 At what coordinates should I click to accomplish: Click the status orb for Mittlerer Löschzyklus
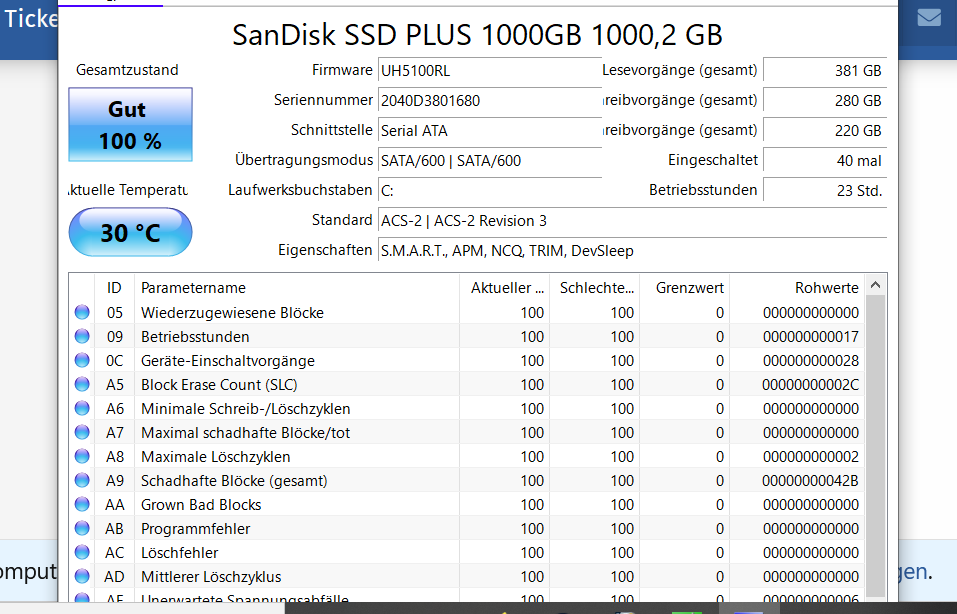[x=82, y=576]
